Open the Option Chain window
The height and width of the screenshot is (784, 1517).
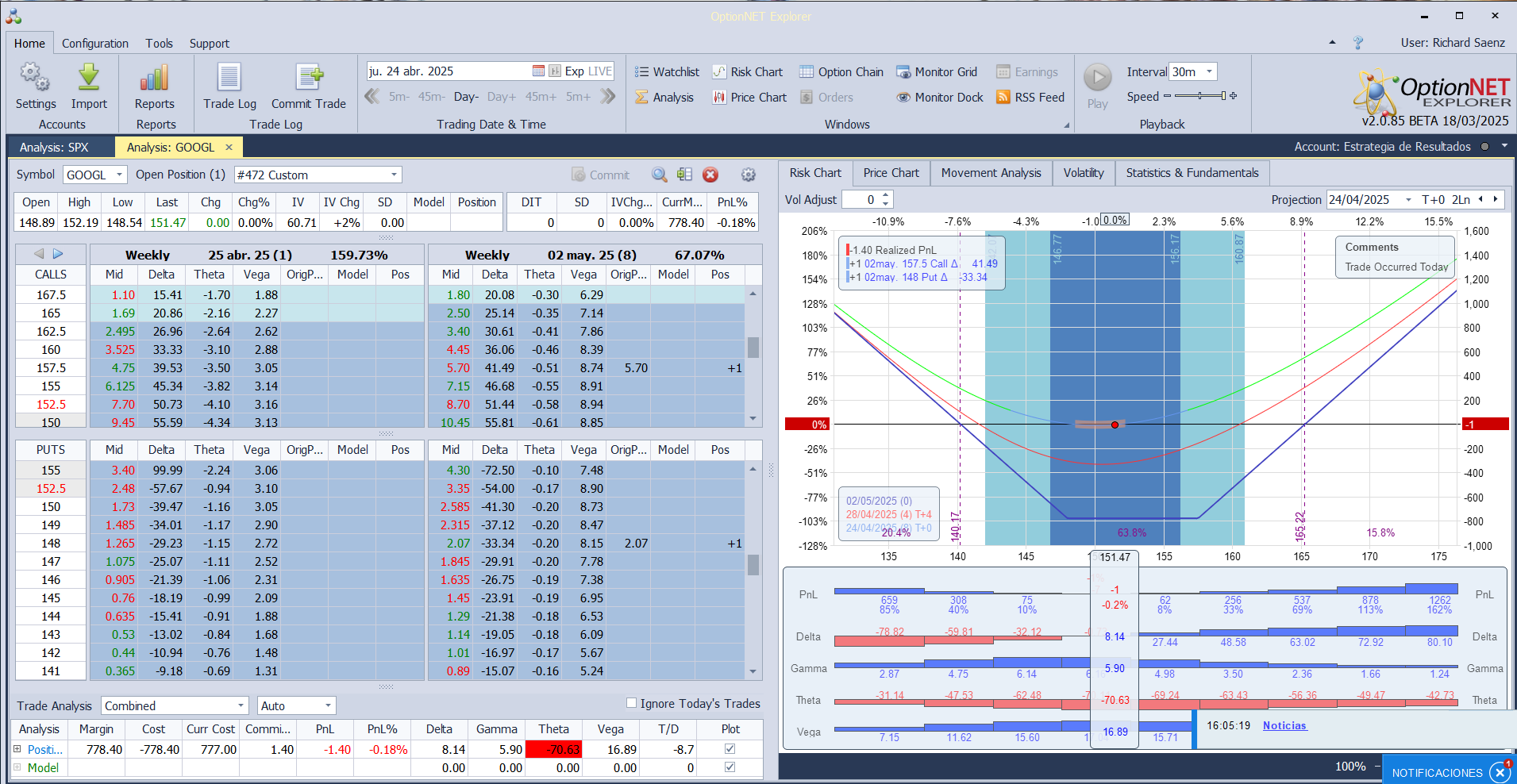(841, 72)
